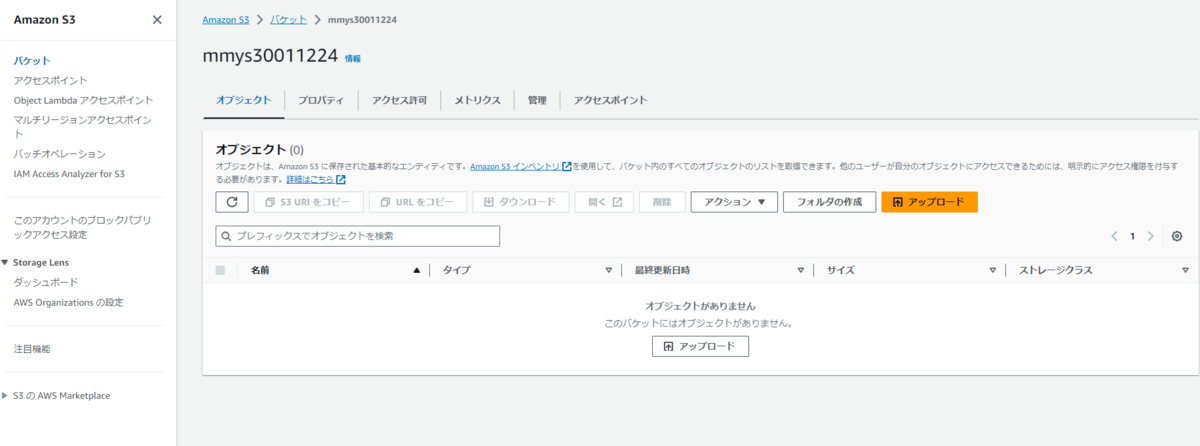This screenshot has height=446, width=1200.
Task: Focus the prefix object search field
Action: (358, 236)
